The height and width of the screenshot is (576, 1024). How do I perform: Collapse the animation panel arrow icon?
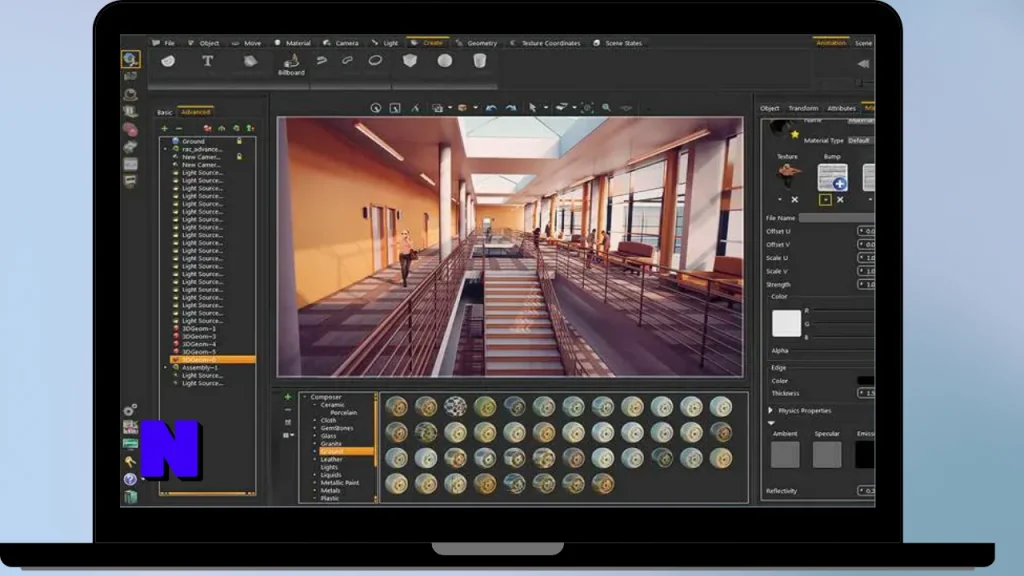pyautogui.click(x=863, y=63)
